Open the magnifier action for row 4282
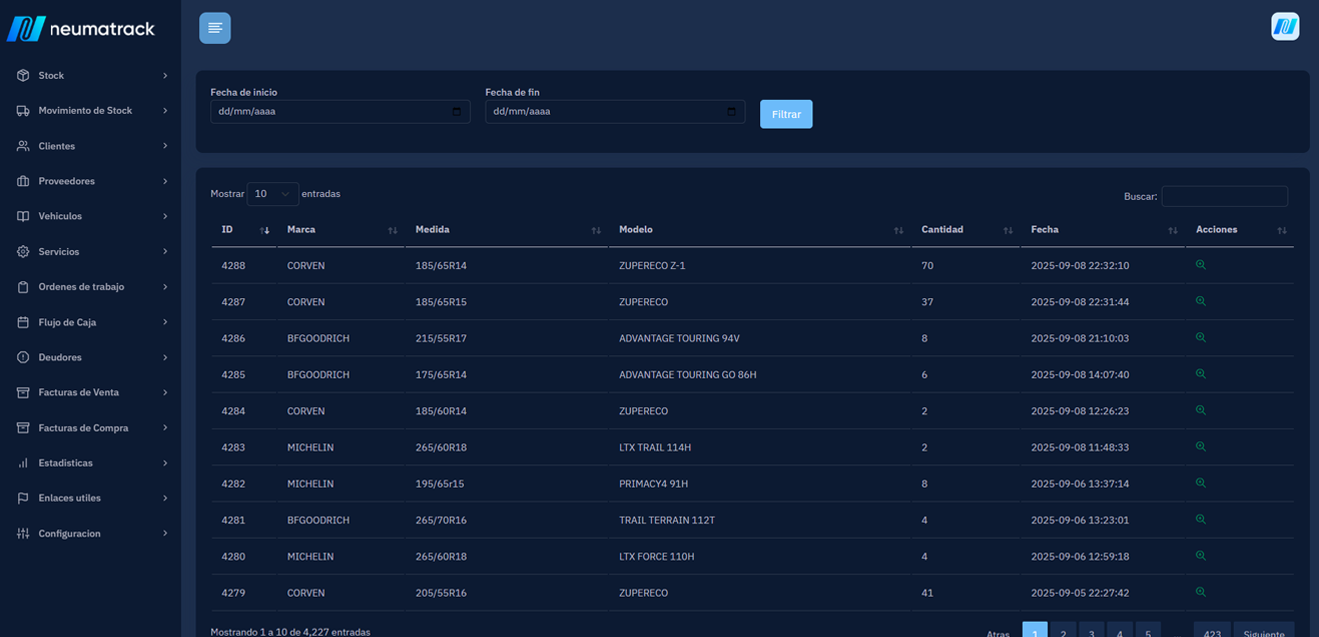The width and height of the screenshot is (1319, 637). tap(1200, 483)
